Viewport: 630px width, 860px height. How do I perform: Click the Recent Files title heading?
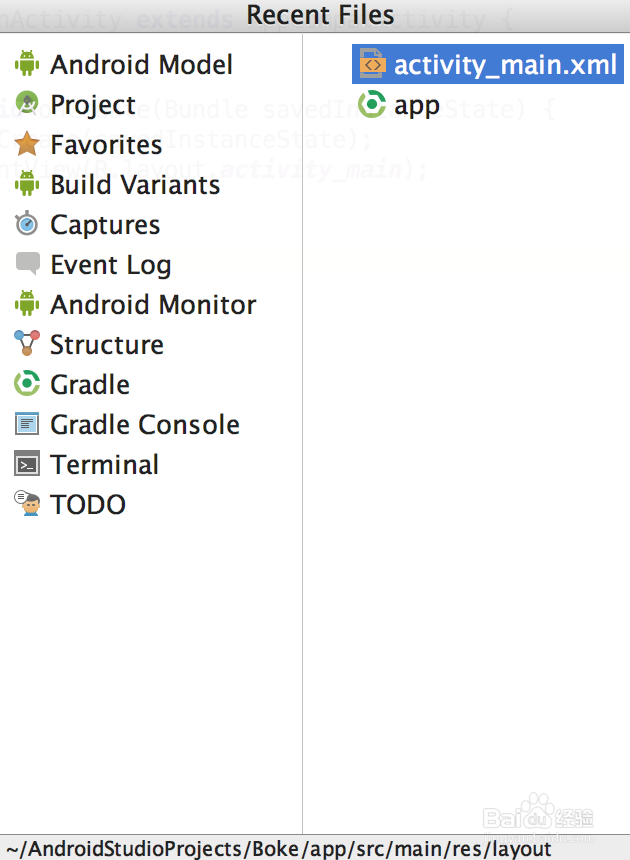coord(320,15)
